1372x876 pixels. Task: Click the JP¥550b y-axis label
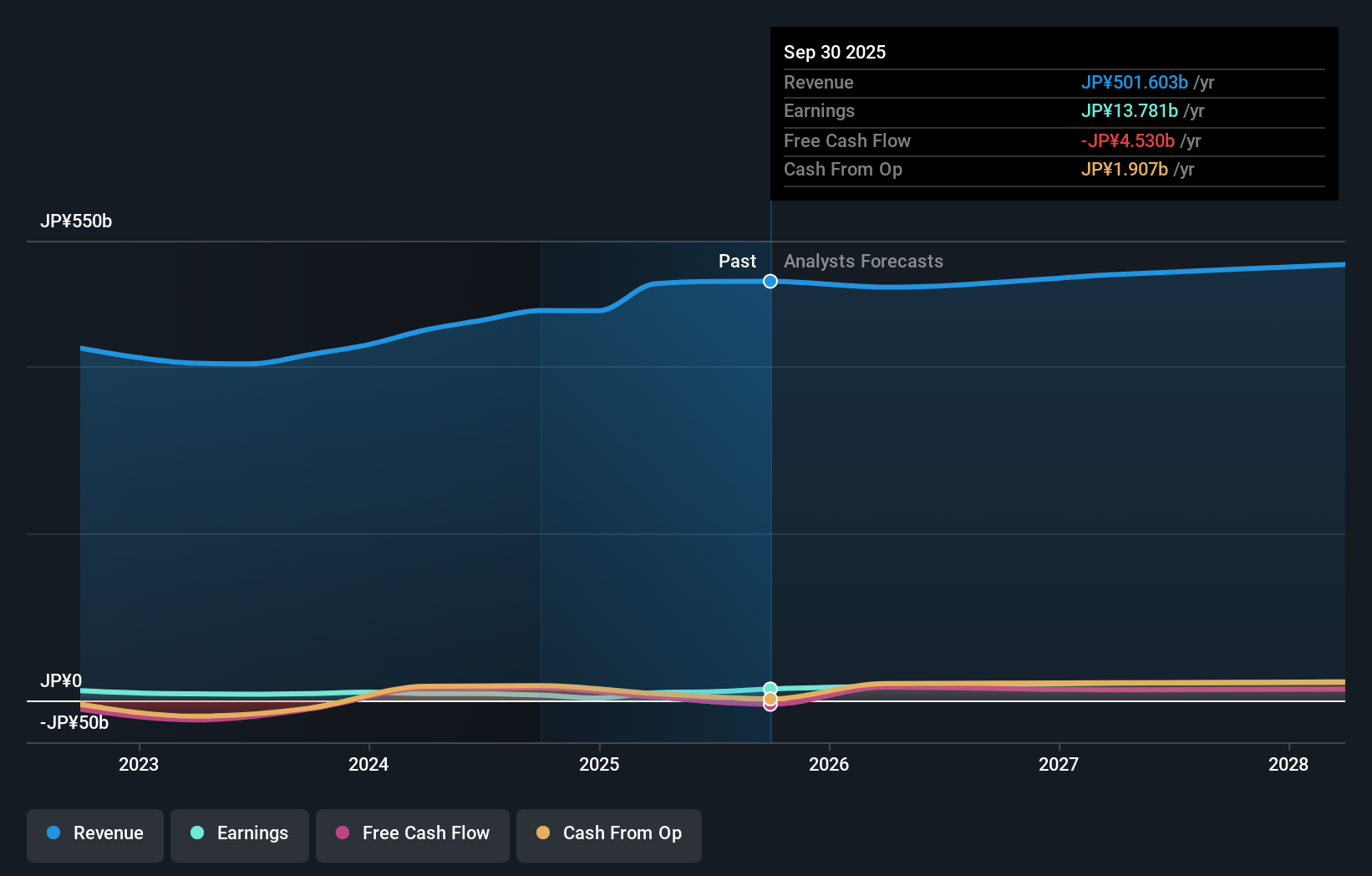[x=76, y=222]
